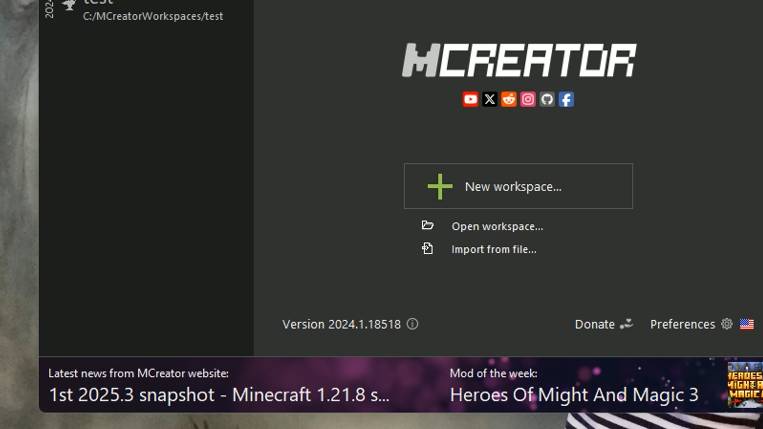Click the Preferences gear icon
Viewport: 763px width, 429px height.
tap(727, 324)
